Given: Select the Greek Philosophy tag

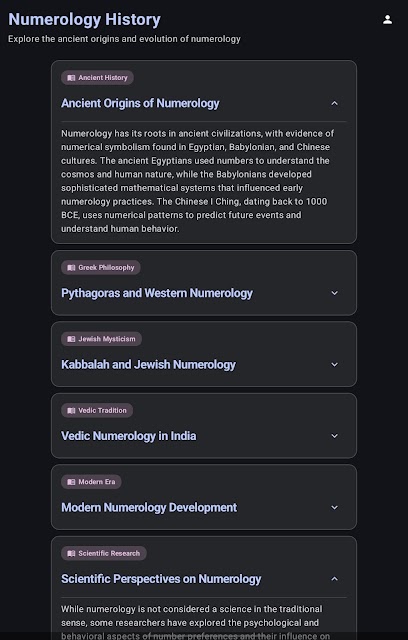Looking at the screenshot, I should point(101,267).
